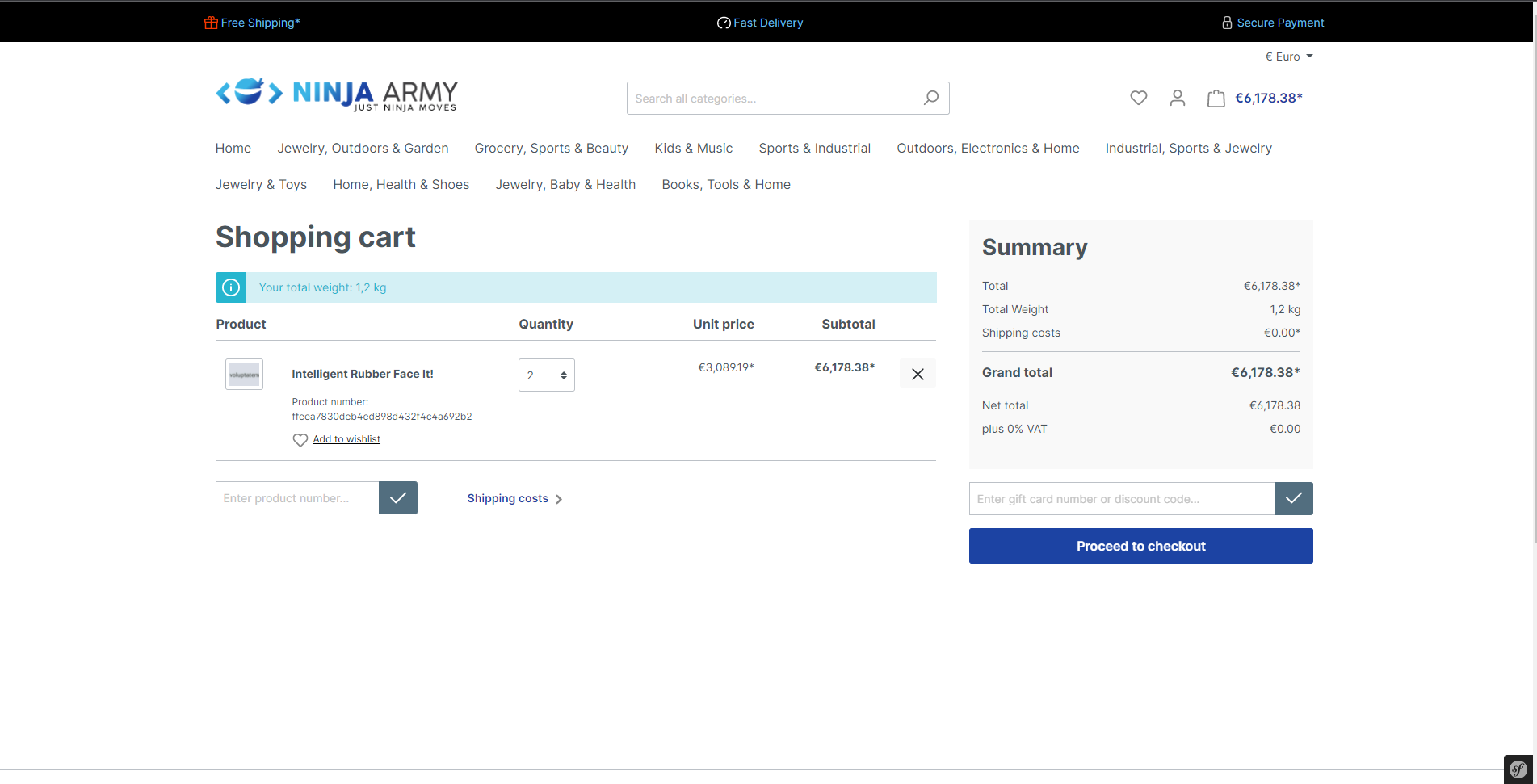Click the Shipping costs €0.00* value in Summary

[1283, 333]
